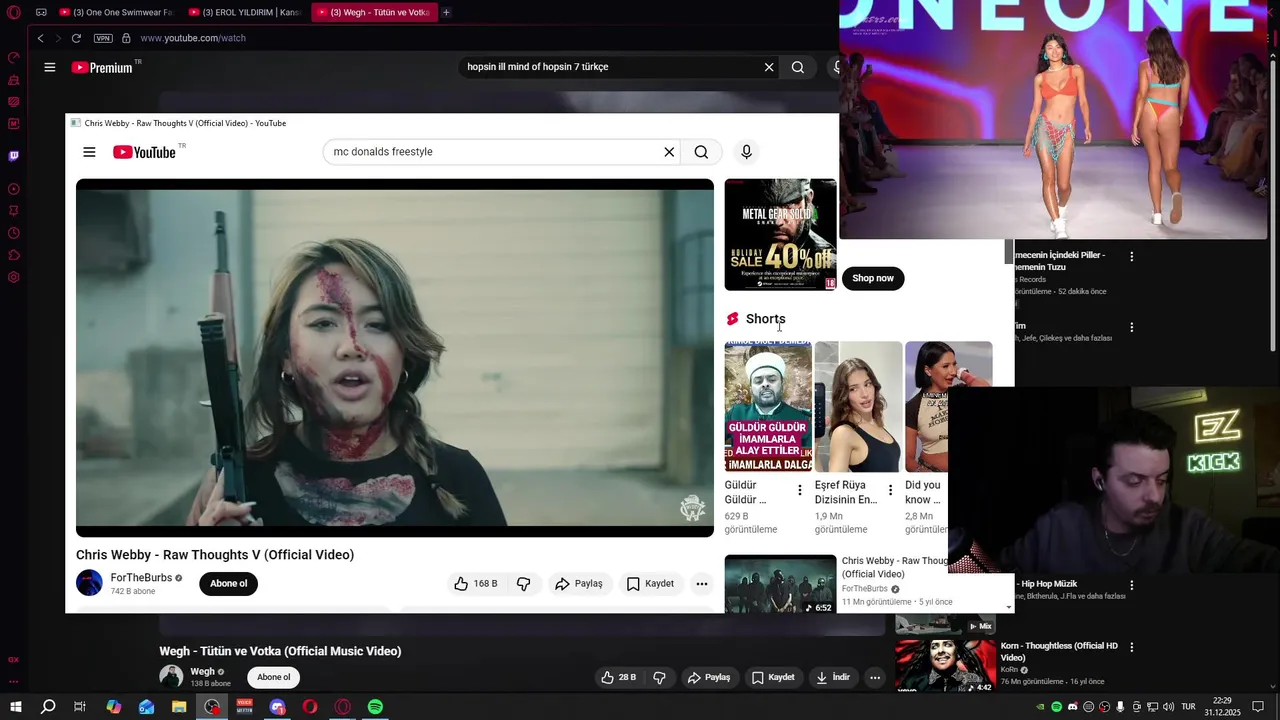Screen dimensions: 1280x720
Task: Reload the page in Opera browser
Action: (x=76, y=38)
